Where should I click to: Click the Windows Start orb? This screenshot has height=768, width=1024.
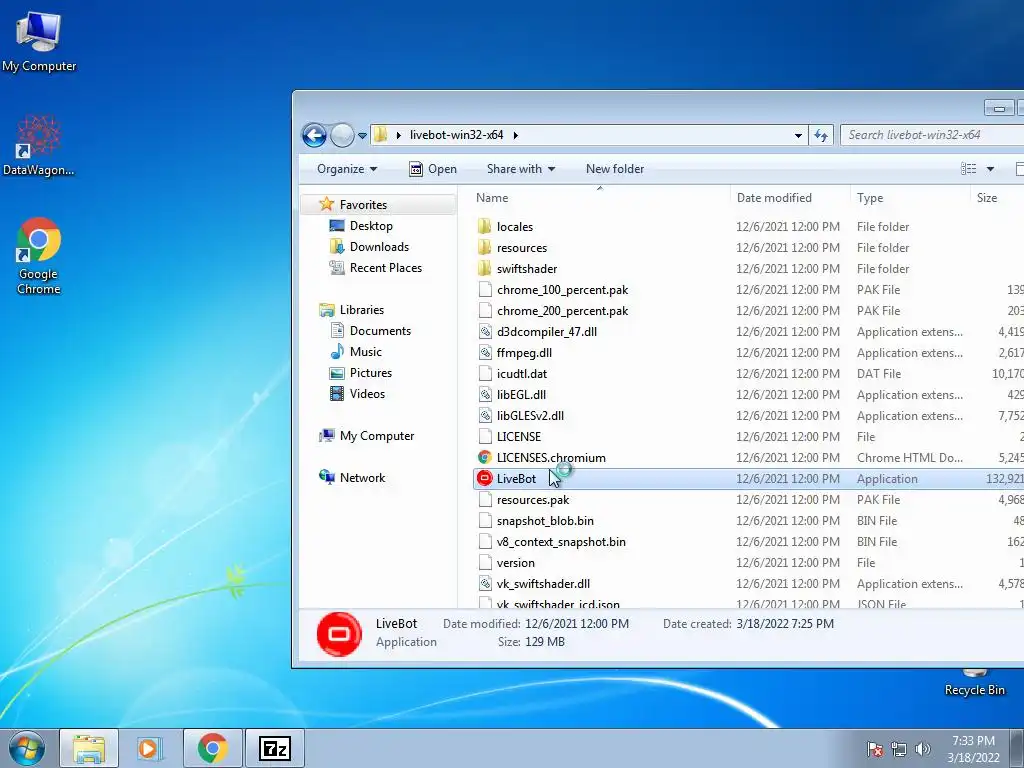[x=27, y=748]
